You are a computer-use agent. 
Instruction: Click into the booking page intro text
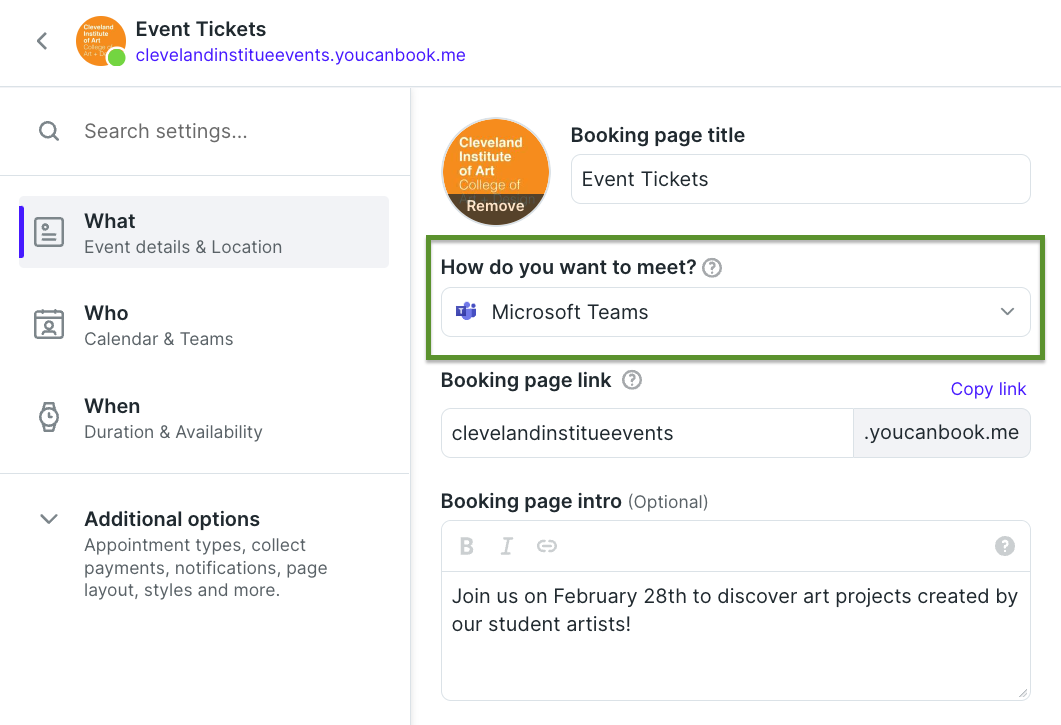(736, 636)
